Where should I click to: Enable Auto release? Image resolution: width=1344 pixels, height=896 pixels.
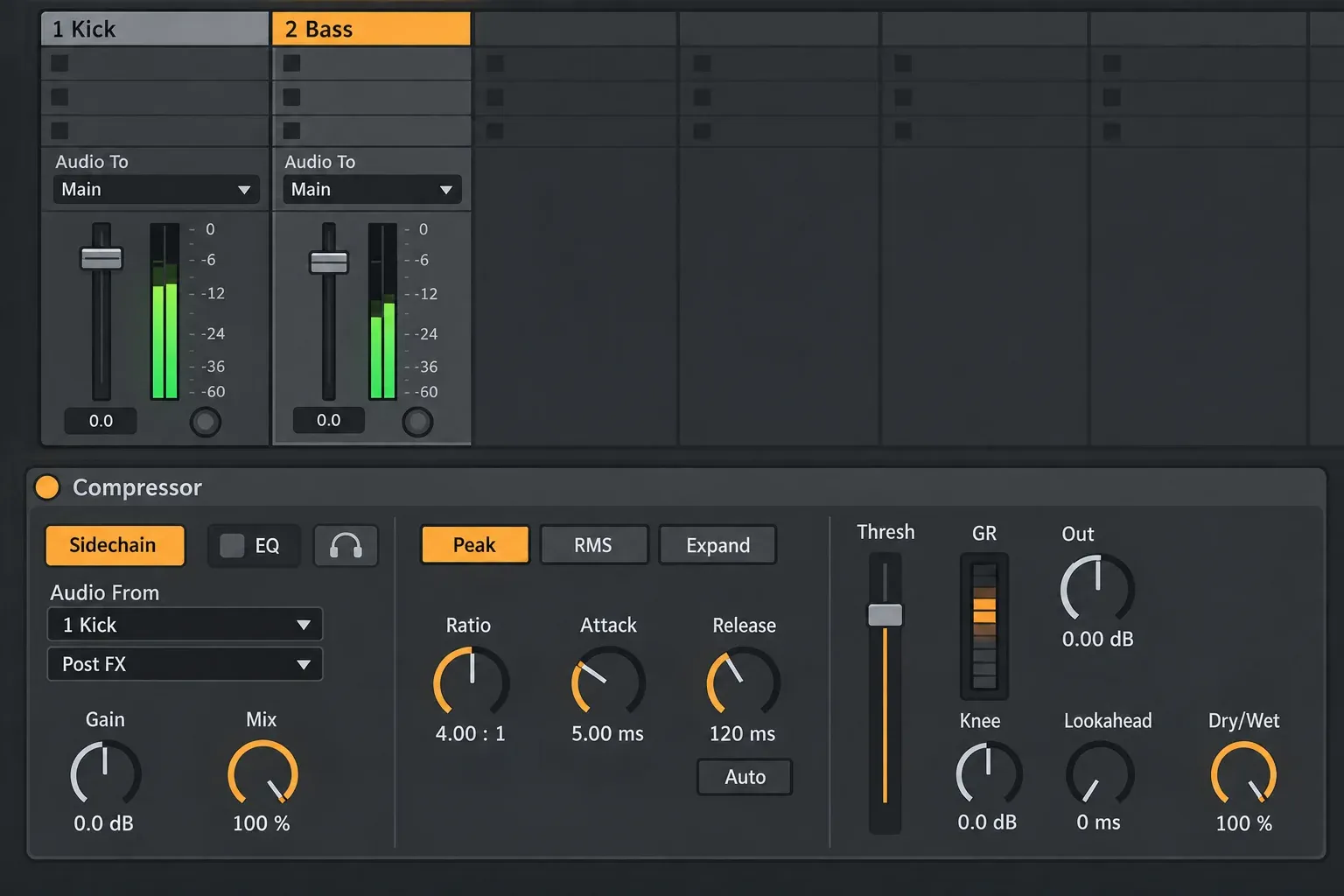pyautogui.click(x=745, y=777)
